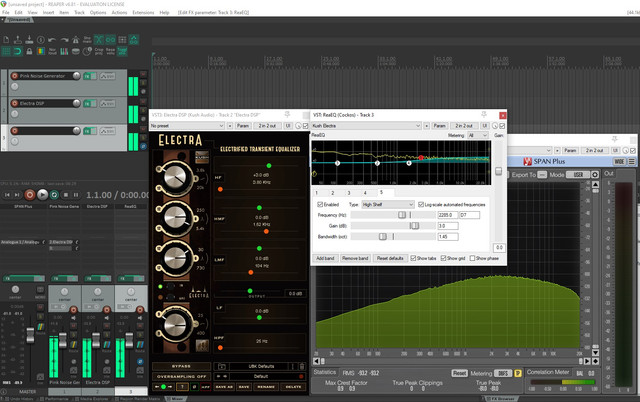The height and width of the screenshot is (402, 640).
Task: Open the Track menu
Action: click(79, 13)
